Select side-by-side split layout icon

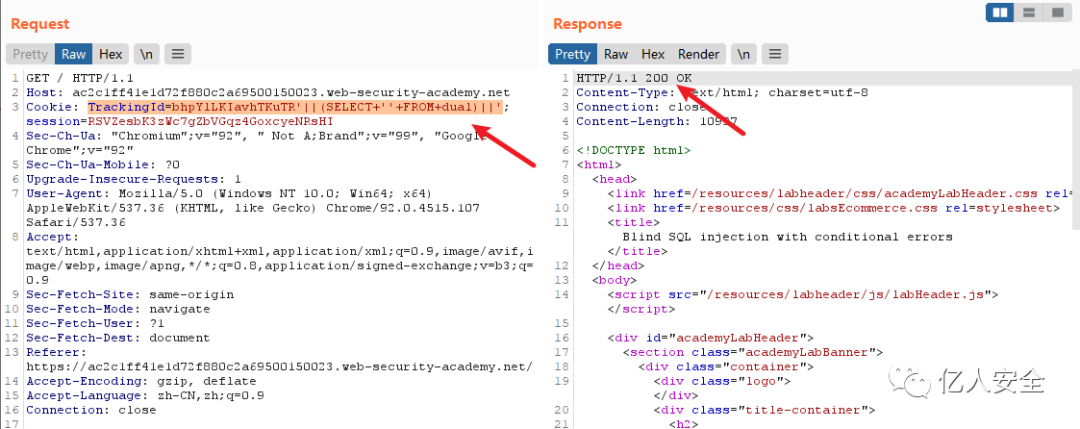click(x=1000, y=12)
